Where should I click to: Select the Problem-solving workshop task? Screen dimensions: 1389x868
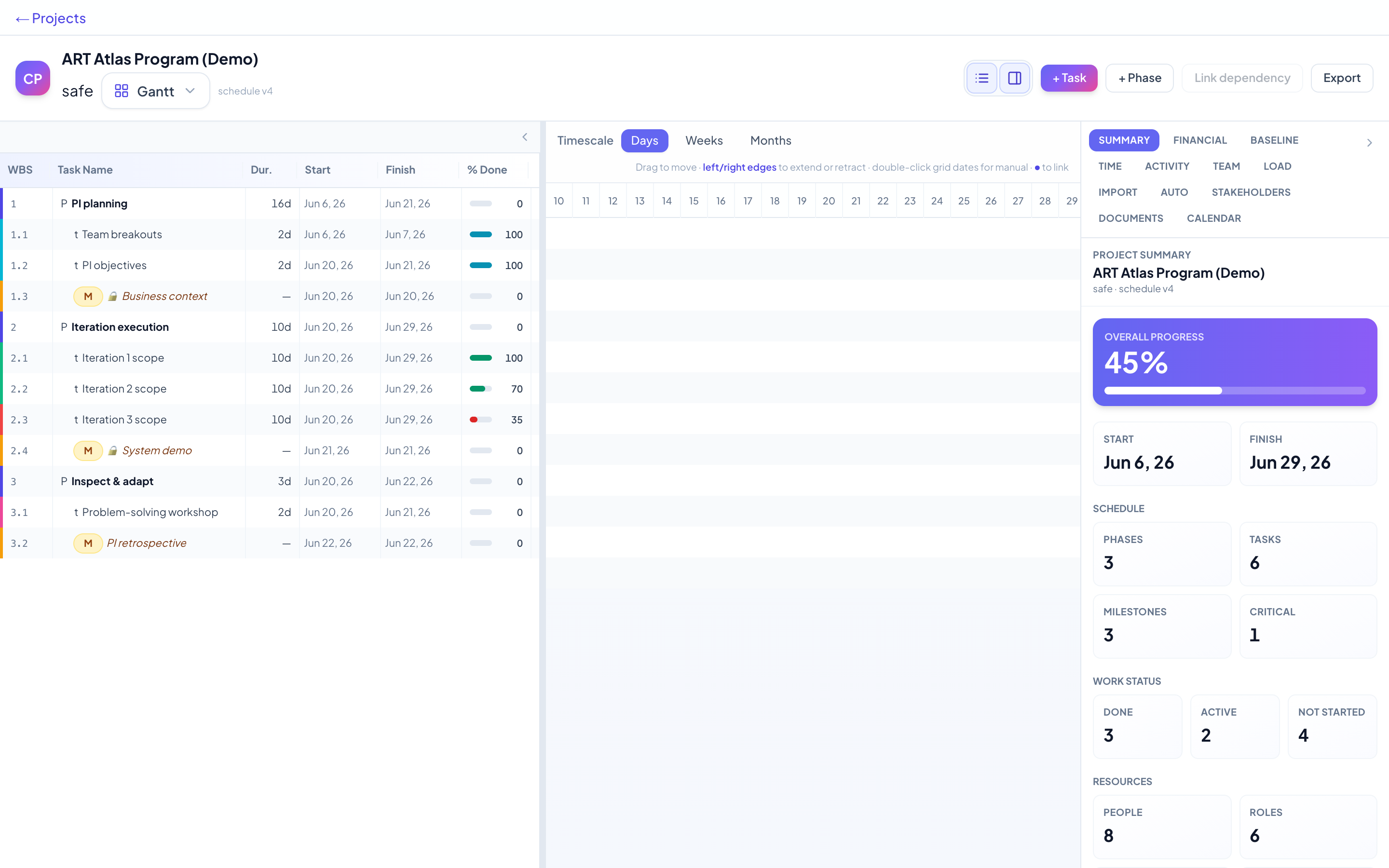click(150, 512)
